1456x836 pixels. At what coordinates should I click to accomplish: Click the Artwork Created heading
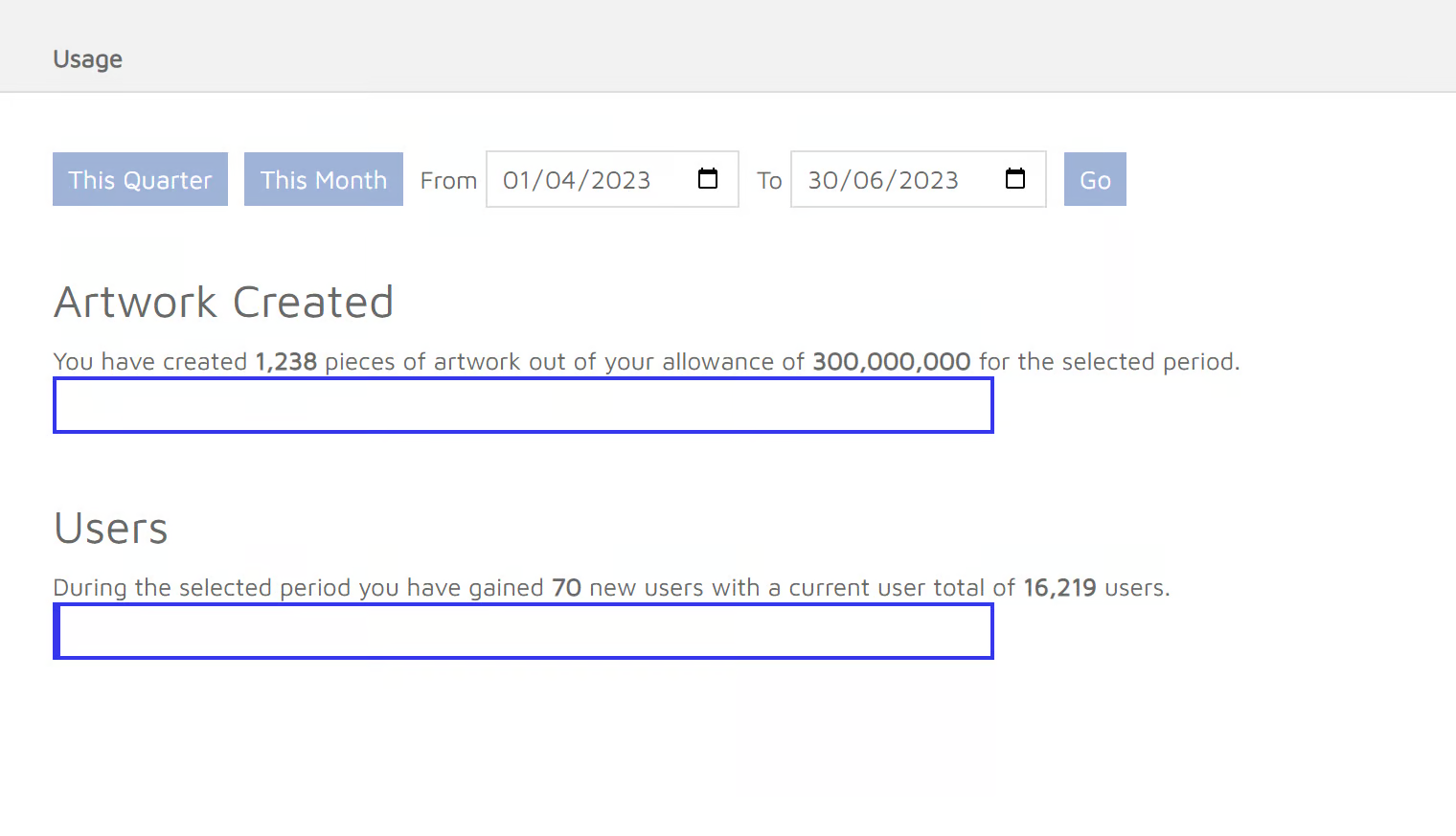223,303
